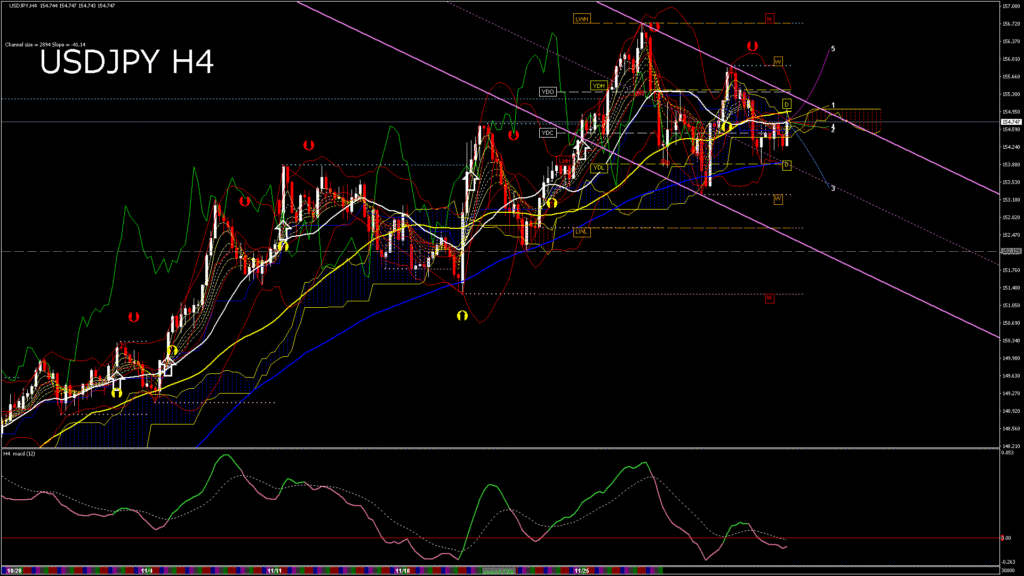Select the YDH level label
This screenshot has width=1024, height=576.
tap(598, 86)
